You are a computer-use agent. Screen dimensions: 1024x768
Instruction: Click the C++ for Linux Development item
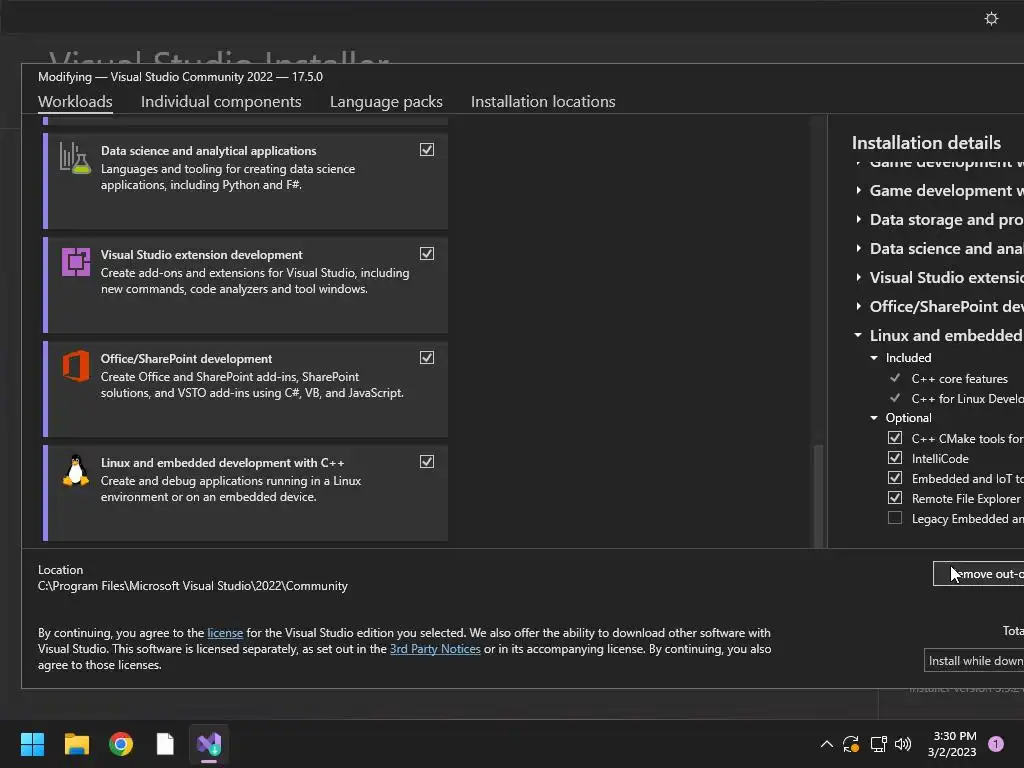967,398
